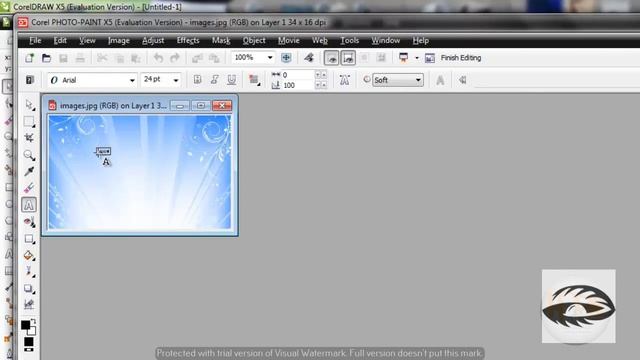Select the Rectangle shape tool
The height and width of the screenshot is (360, 640).
tap(29, 238)
